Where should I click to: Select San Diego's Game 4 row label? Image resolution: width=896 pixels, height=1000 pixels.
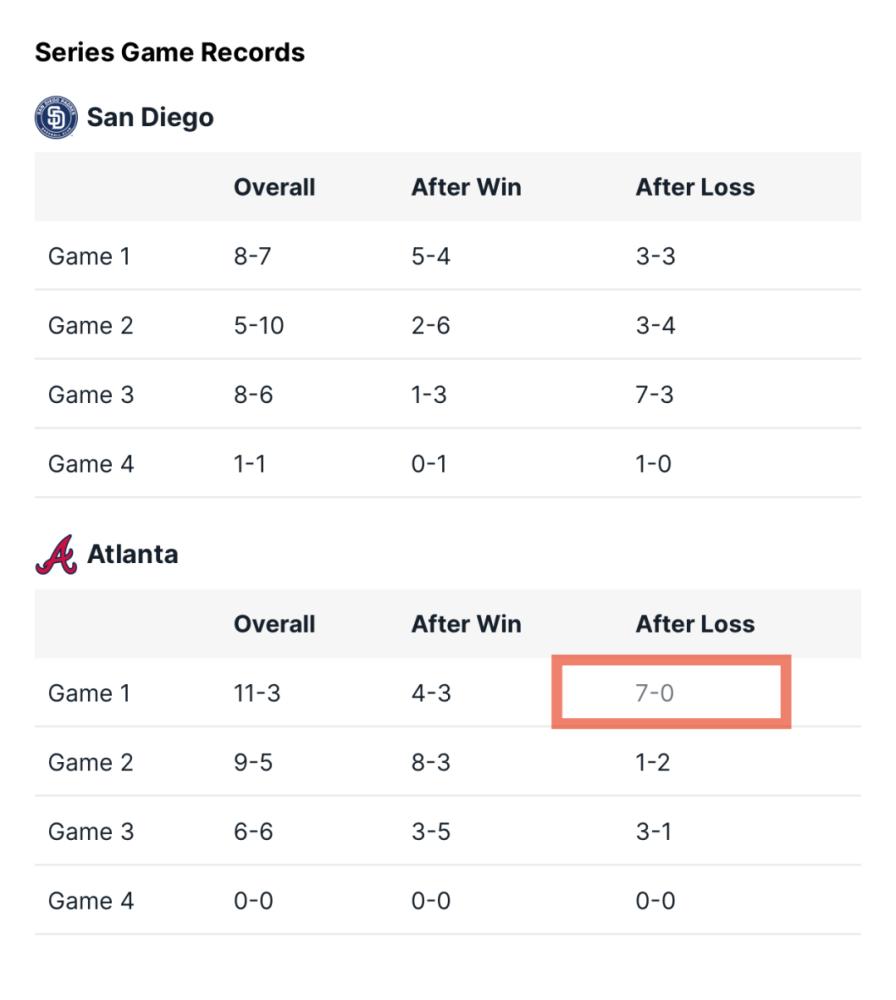pyautogui.click(x=91, y=464)
